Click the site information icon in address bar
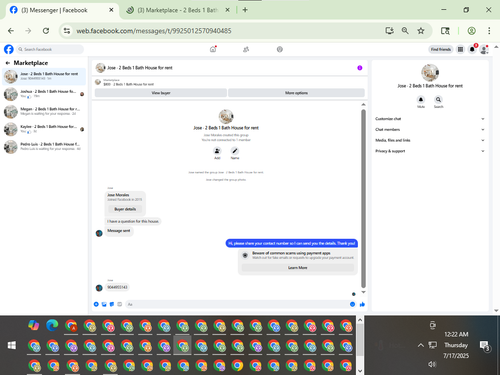 click(x=67, y=31)
